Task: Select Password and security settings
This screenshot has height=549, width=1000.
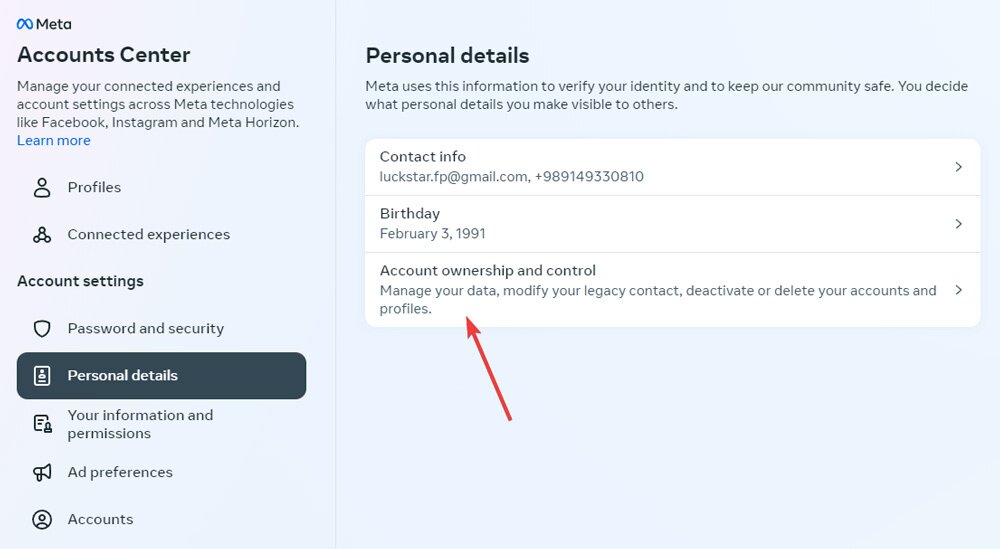Action: click(145, 328)
